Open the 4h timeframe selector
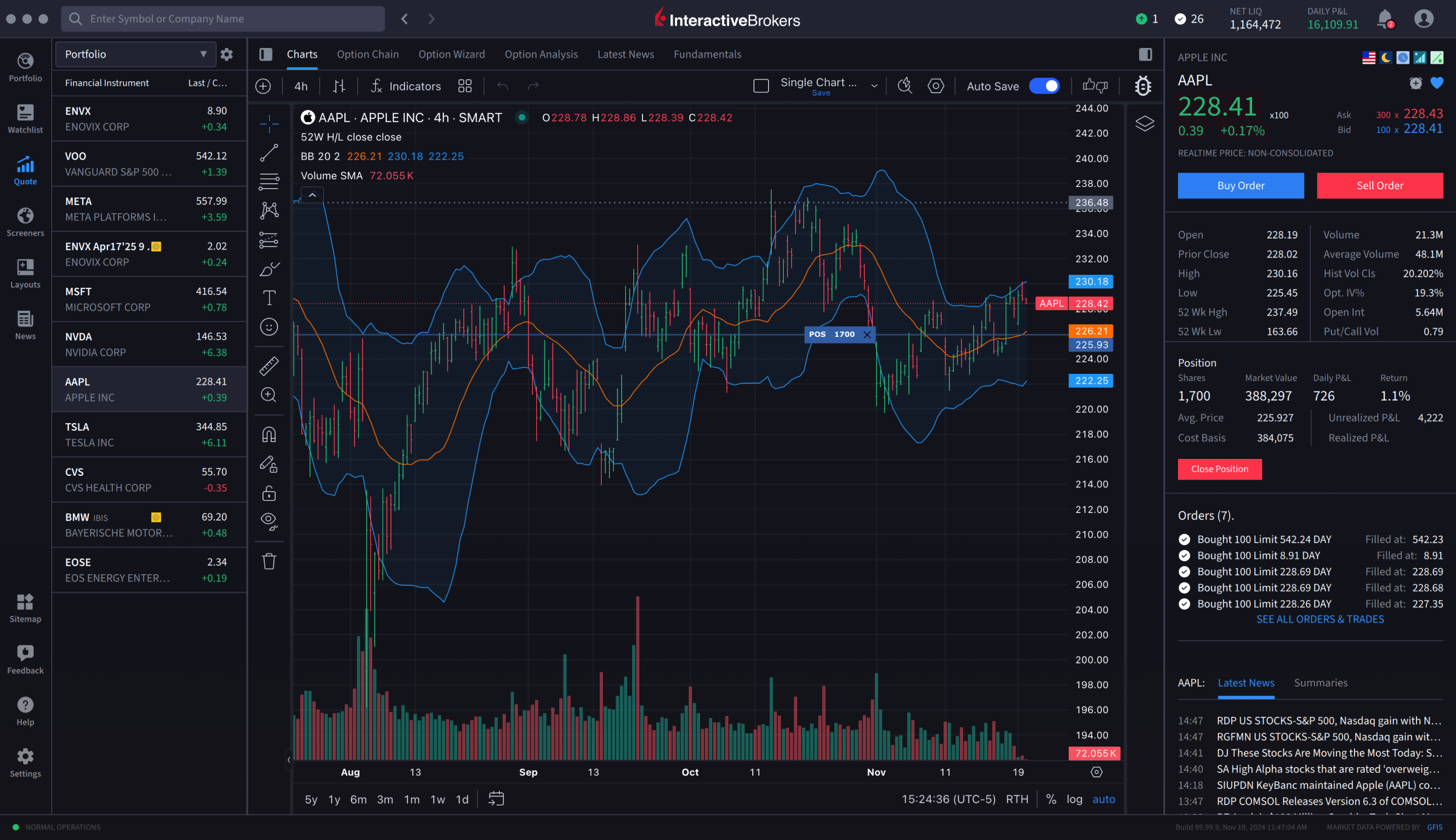This screenshot has width=1456, height=840. pyautogui.click(x=301, y=86)
